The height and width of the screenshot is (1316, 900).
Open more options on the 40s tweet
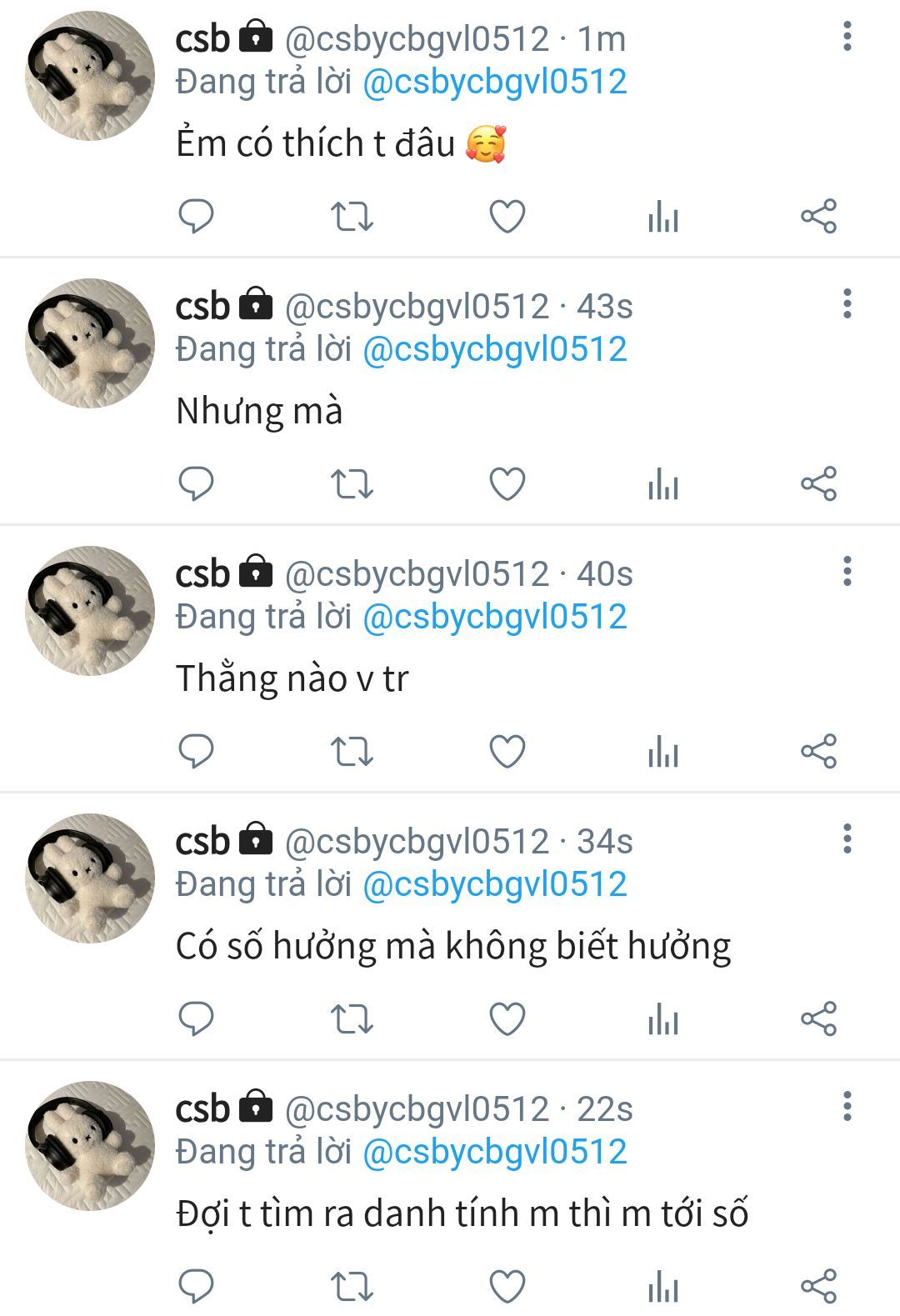point(847,572)
